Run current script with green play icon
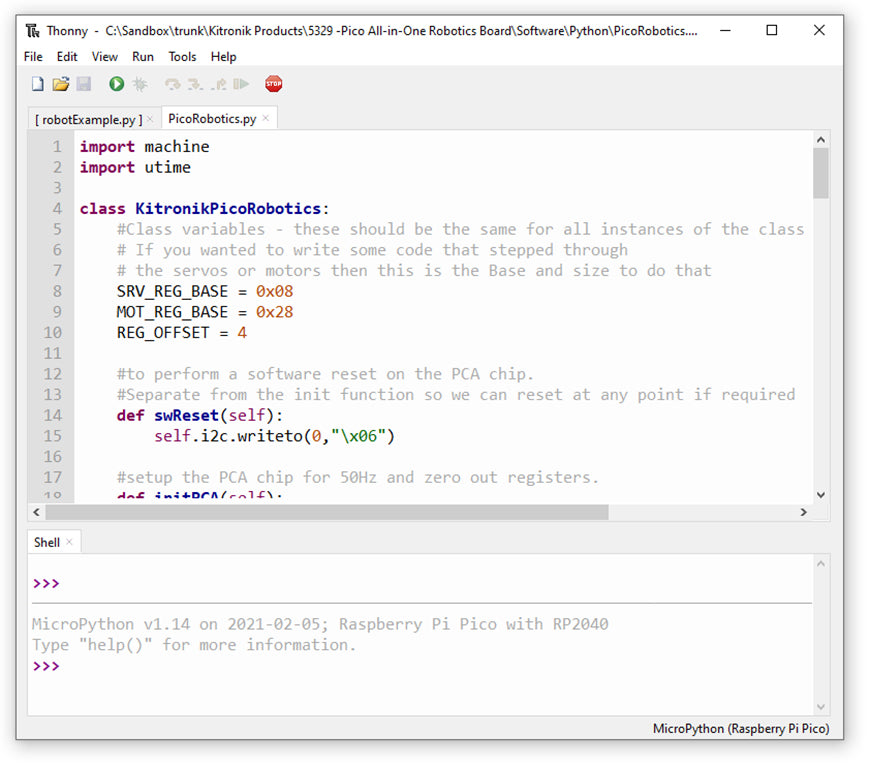The height and width of the screenshot is (766, 870). click(x=116, y=85)
